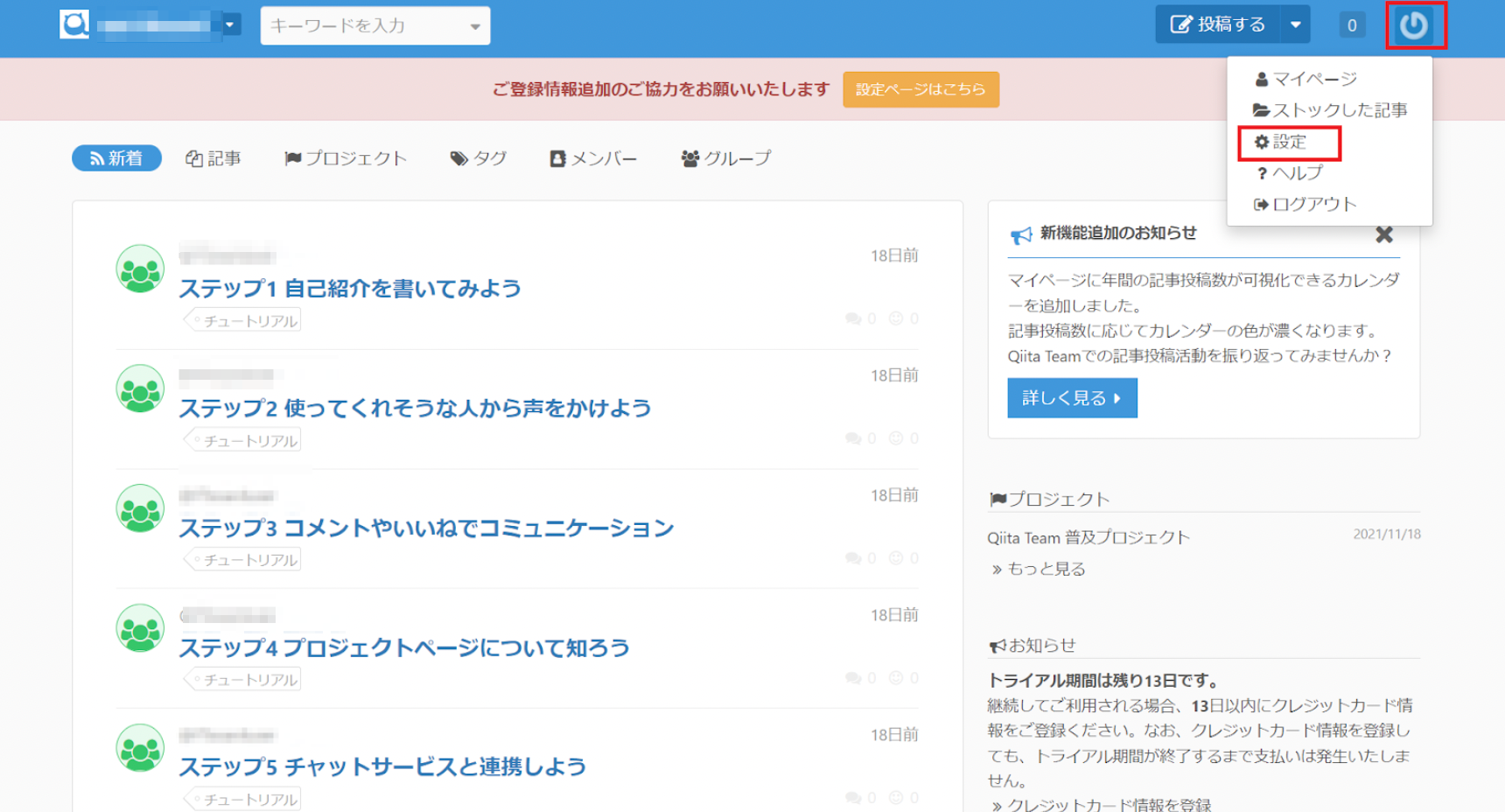
Task: Expand arrow next to 投稿する button
Action: point(1295,25)
